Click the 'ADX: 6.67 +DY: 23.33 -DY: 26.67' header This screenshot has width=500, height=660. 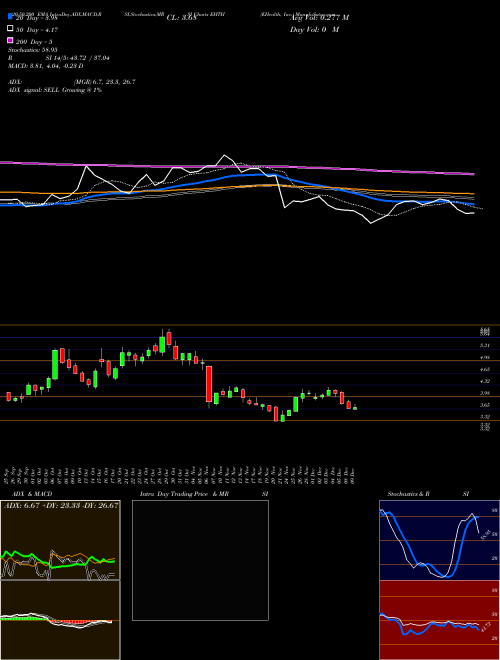(61, 505)
